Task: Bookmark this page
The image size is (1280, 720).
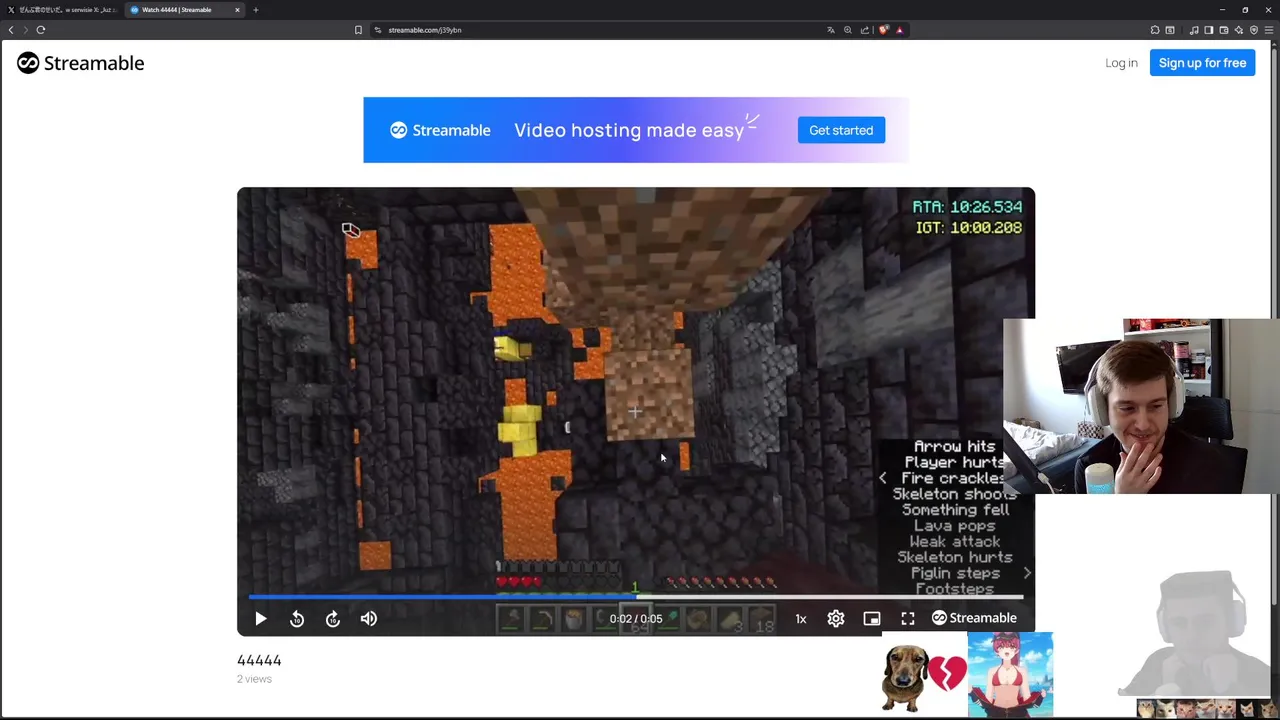Action: [x=358, y=30]
